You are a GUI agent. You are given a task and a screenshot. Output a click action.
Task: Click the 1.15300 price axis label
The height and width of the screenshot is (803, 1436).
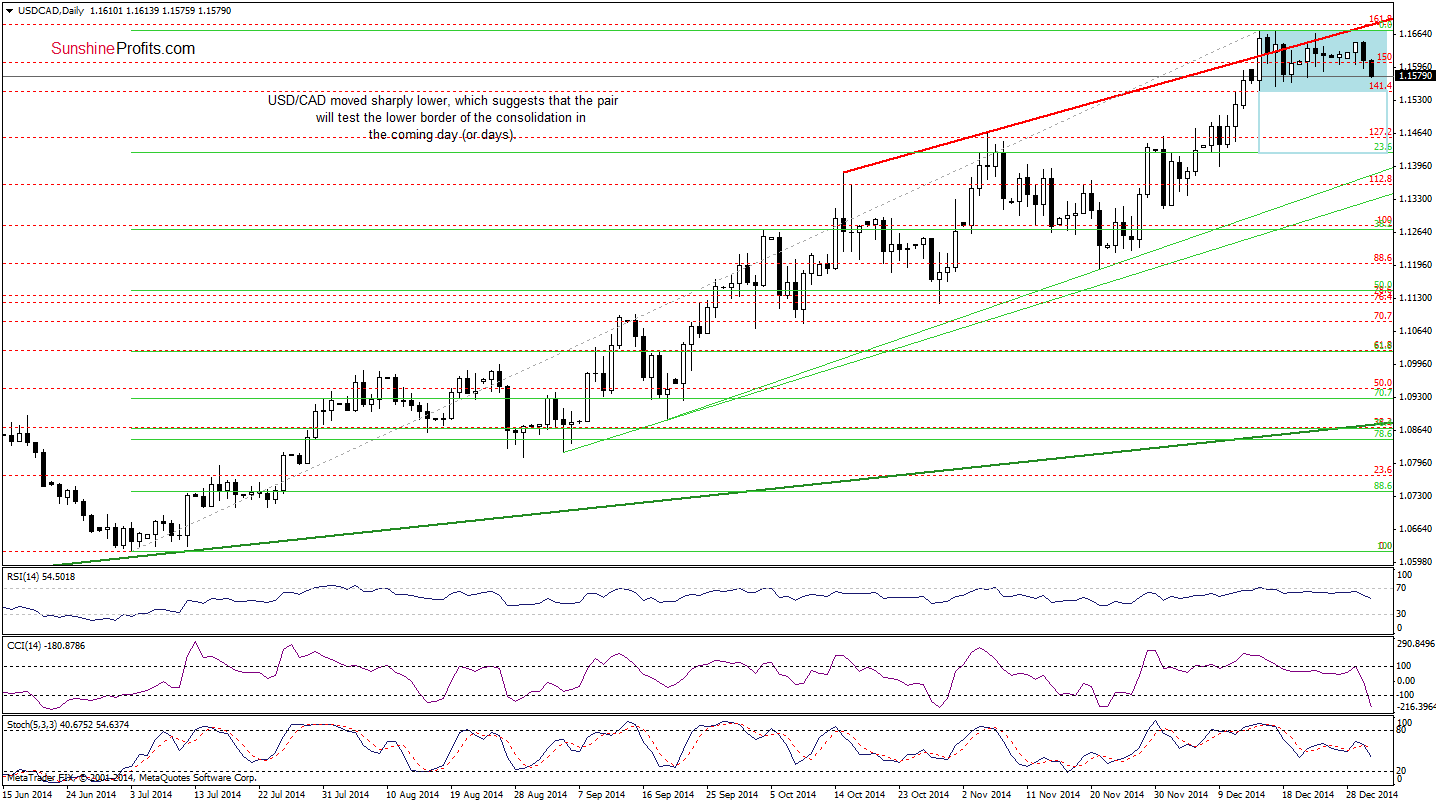point(1415,100)
